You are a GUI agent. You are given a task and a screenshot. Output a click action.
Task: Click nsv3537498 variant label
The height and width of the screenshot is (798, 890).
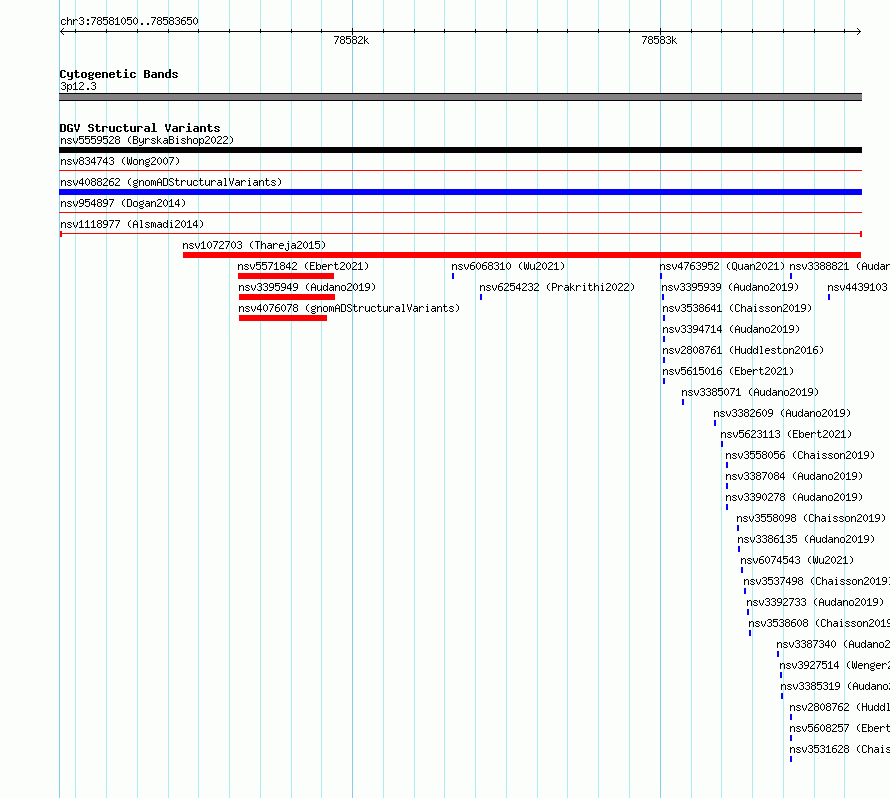[x=817, y=581]
